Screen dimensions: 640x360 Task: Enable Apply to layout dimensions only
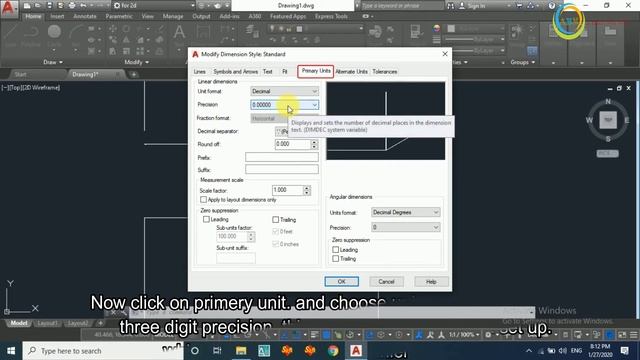203,200
